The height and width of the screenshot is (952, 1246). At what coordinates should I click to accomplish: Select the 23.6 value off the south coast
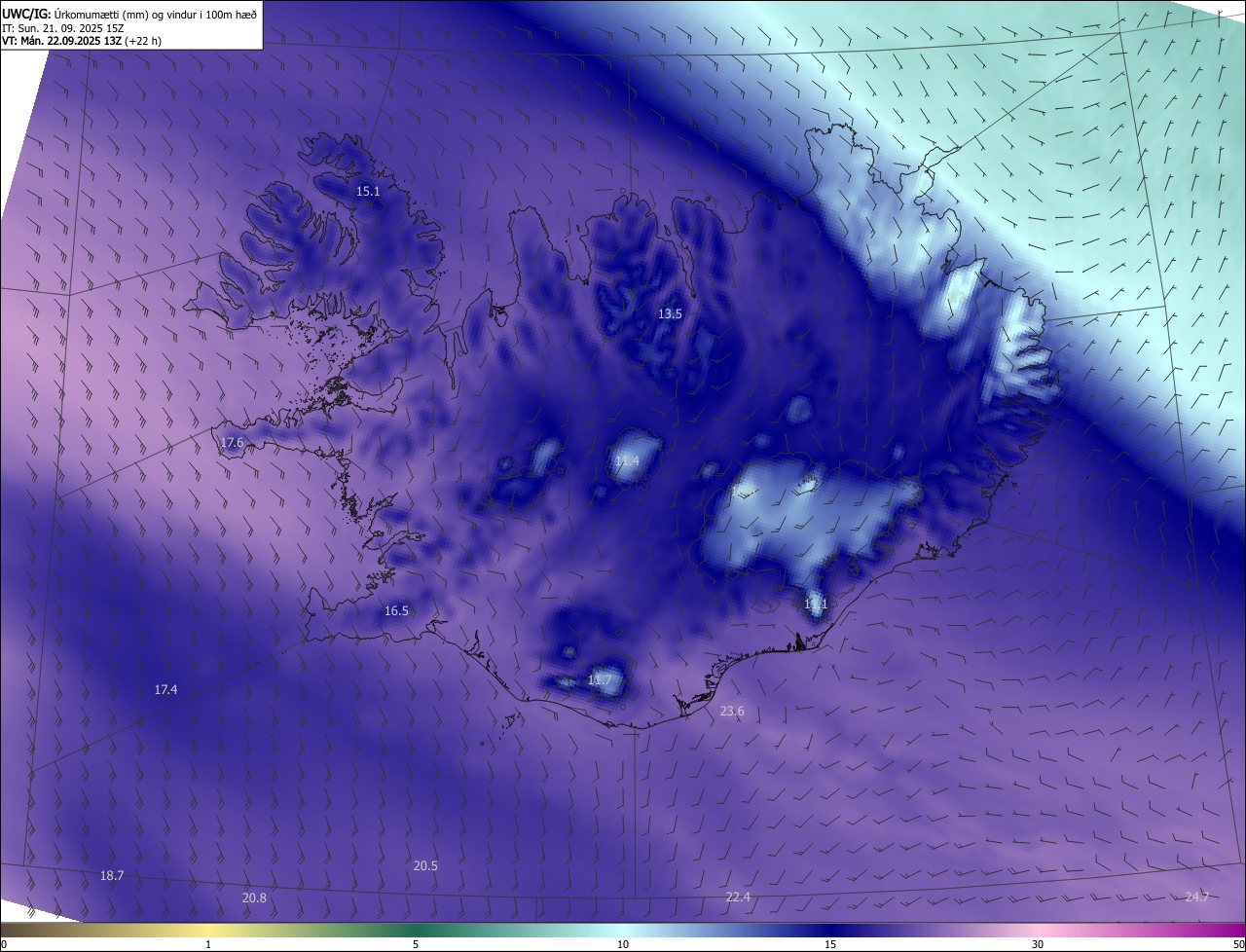pyautogui.click(x=732, y=712)
